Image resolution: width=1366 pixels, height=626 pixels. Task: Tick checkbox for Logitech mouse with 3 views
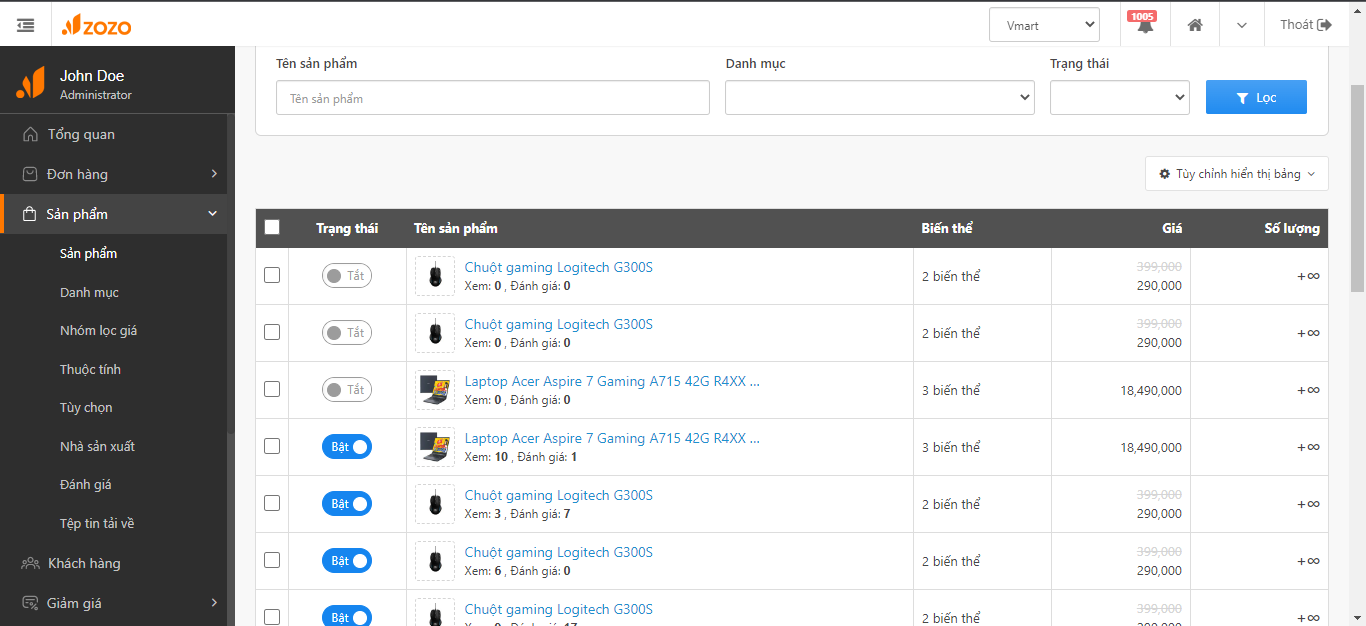coord(272,503)
